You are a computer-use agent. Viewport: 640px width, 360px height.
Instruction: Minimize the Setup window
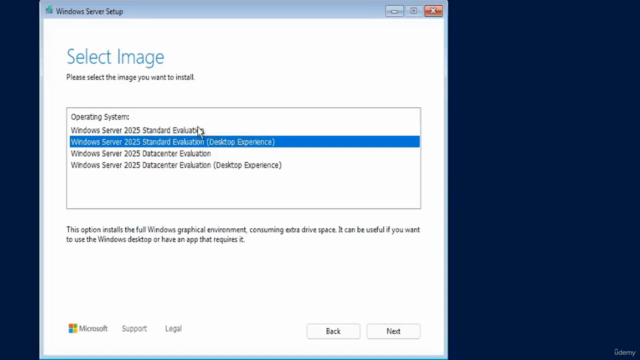pyautogui.click(x=394, y=11)
